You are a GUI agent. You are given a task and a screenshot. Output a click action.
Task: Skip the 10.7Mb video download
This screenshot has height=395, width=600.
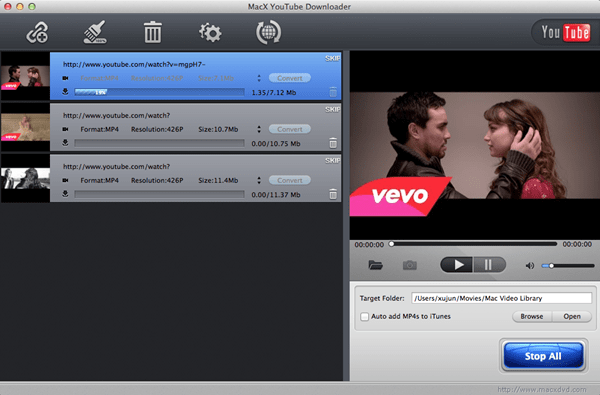point(333,109)
